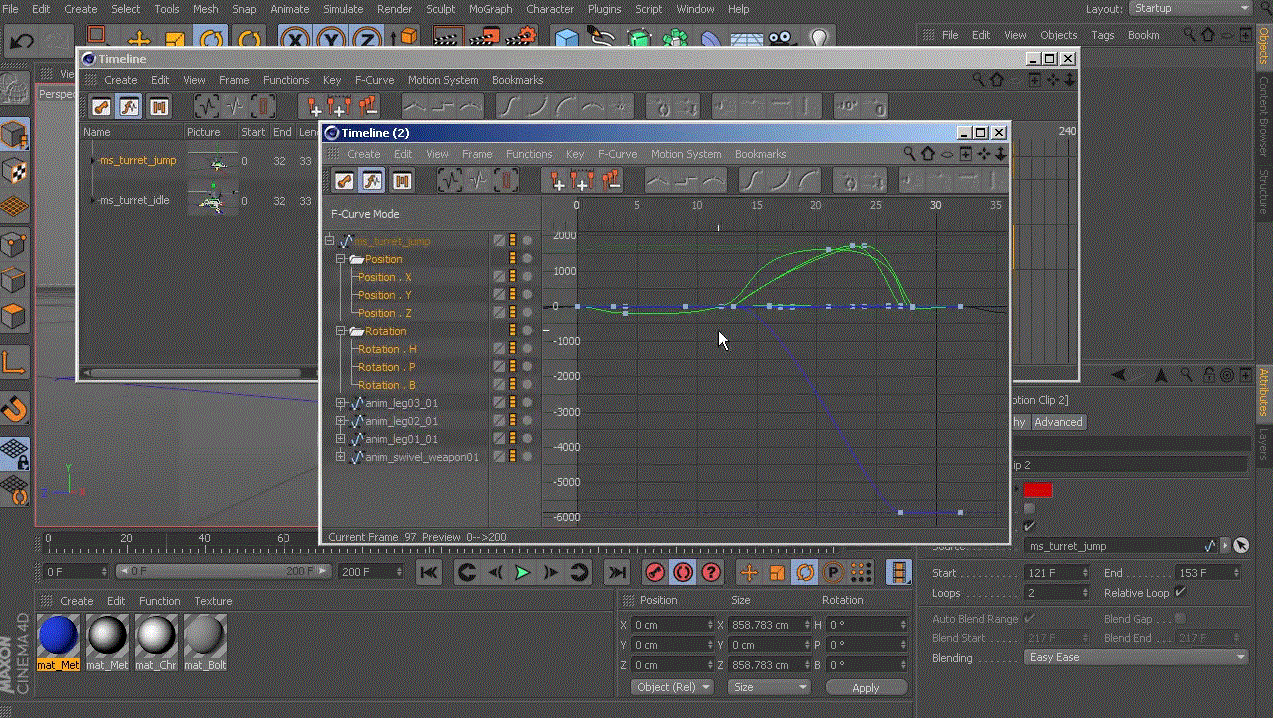Collapse the Position folder in tree
The image size is (1273, 718).
tap(341, 259)
